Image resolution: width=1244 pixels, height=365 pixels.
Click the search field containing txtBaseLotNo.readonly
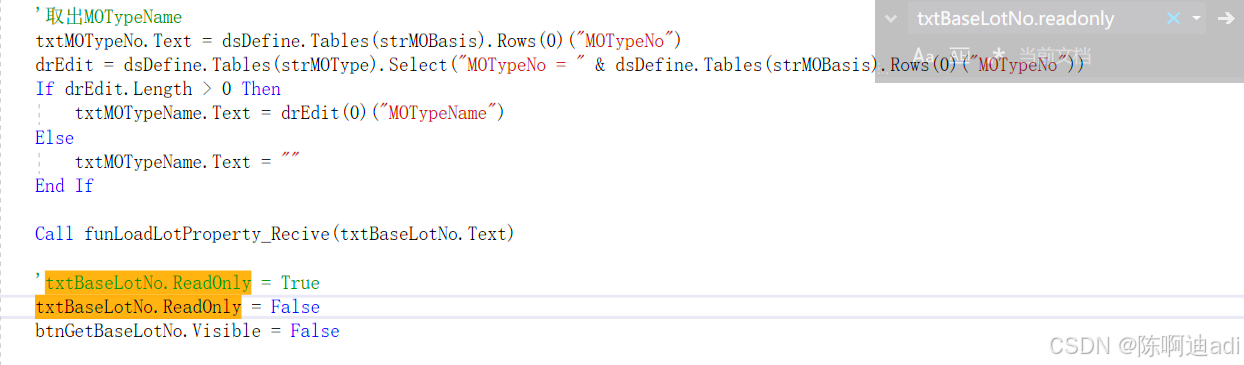click(1035, 18)
